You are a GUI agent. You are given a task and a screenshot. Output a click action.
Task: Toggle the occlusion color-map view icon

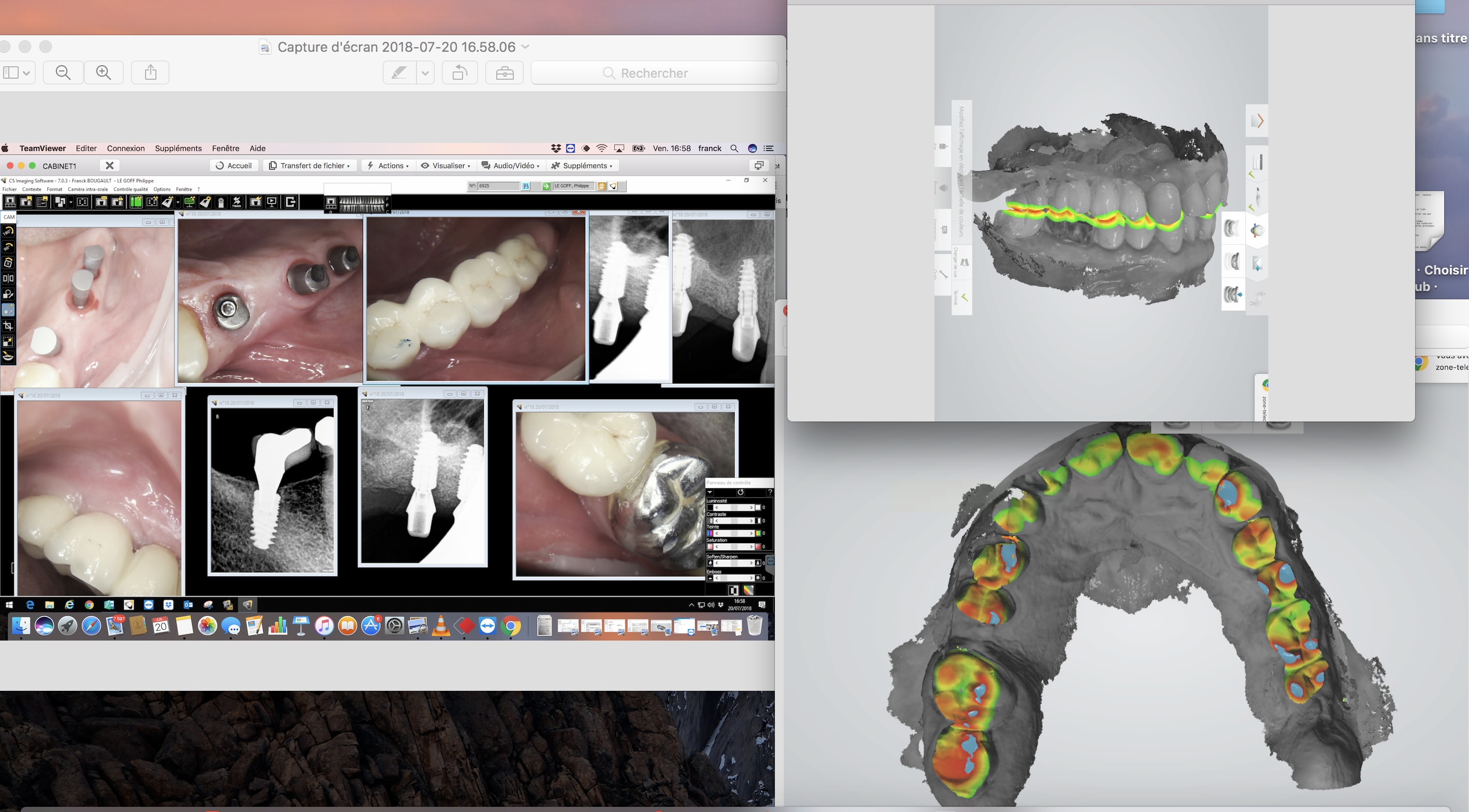click(1257, 230)
